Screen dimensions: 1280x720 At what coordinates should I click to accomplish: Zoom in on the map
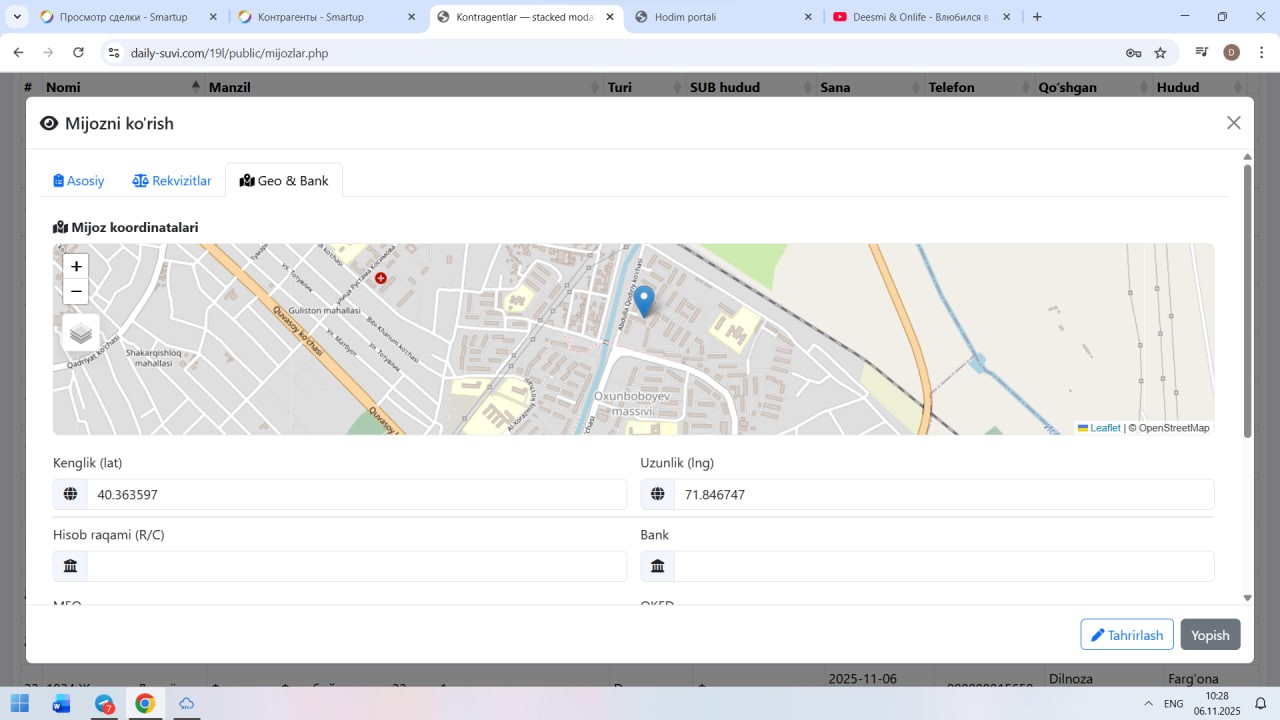(x=76, y=266)
